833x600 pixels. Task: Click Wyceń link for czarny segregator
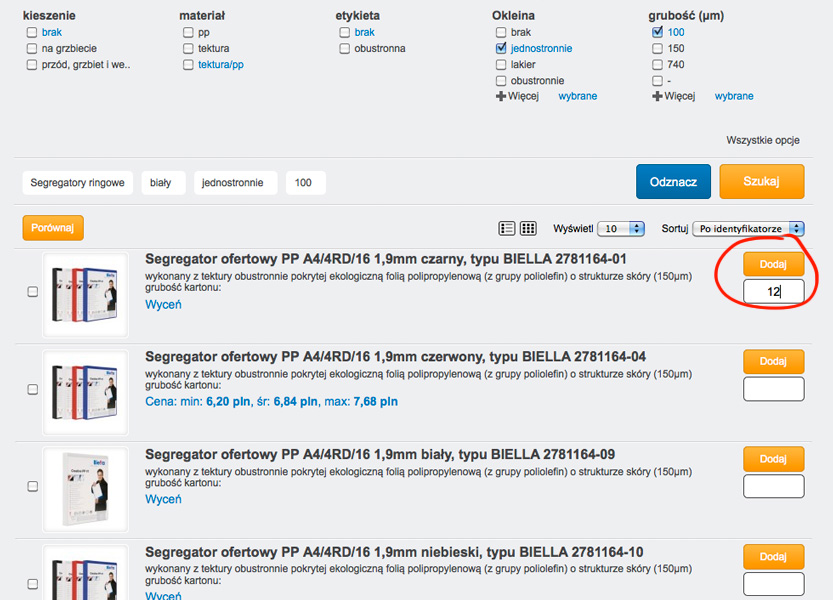163,305
